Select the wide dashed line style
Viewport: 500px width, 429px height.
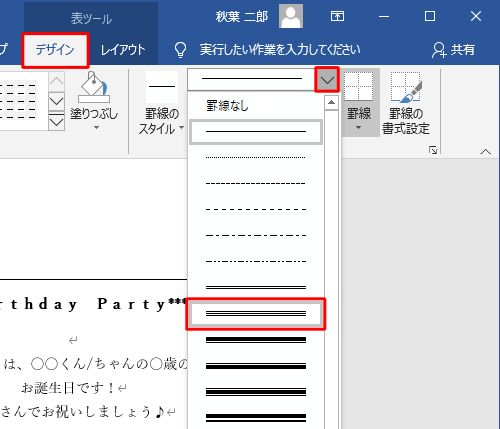256,209
